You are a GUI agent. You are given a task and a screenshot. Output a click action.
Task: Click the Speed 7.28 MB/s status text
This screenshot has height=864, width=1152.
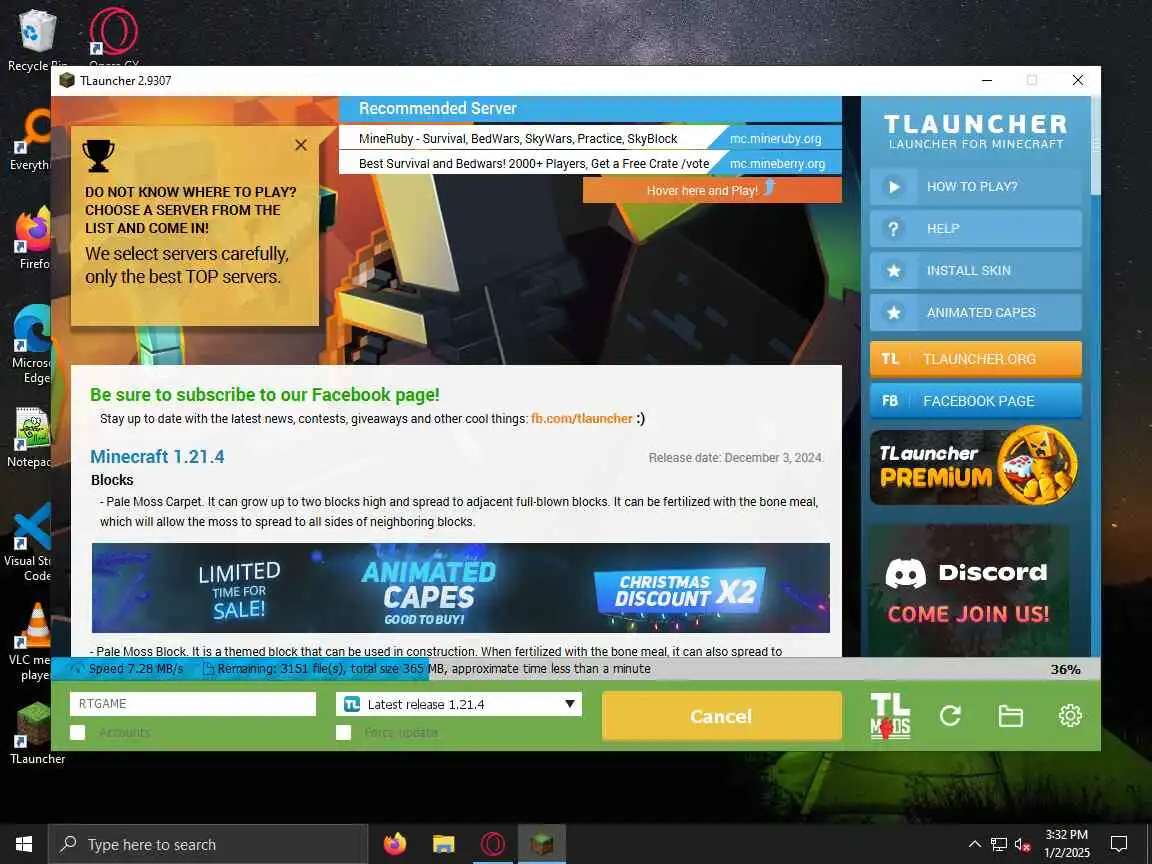point(136,669)
